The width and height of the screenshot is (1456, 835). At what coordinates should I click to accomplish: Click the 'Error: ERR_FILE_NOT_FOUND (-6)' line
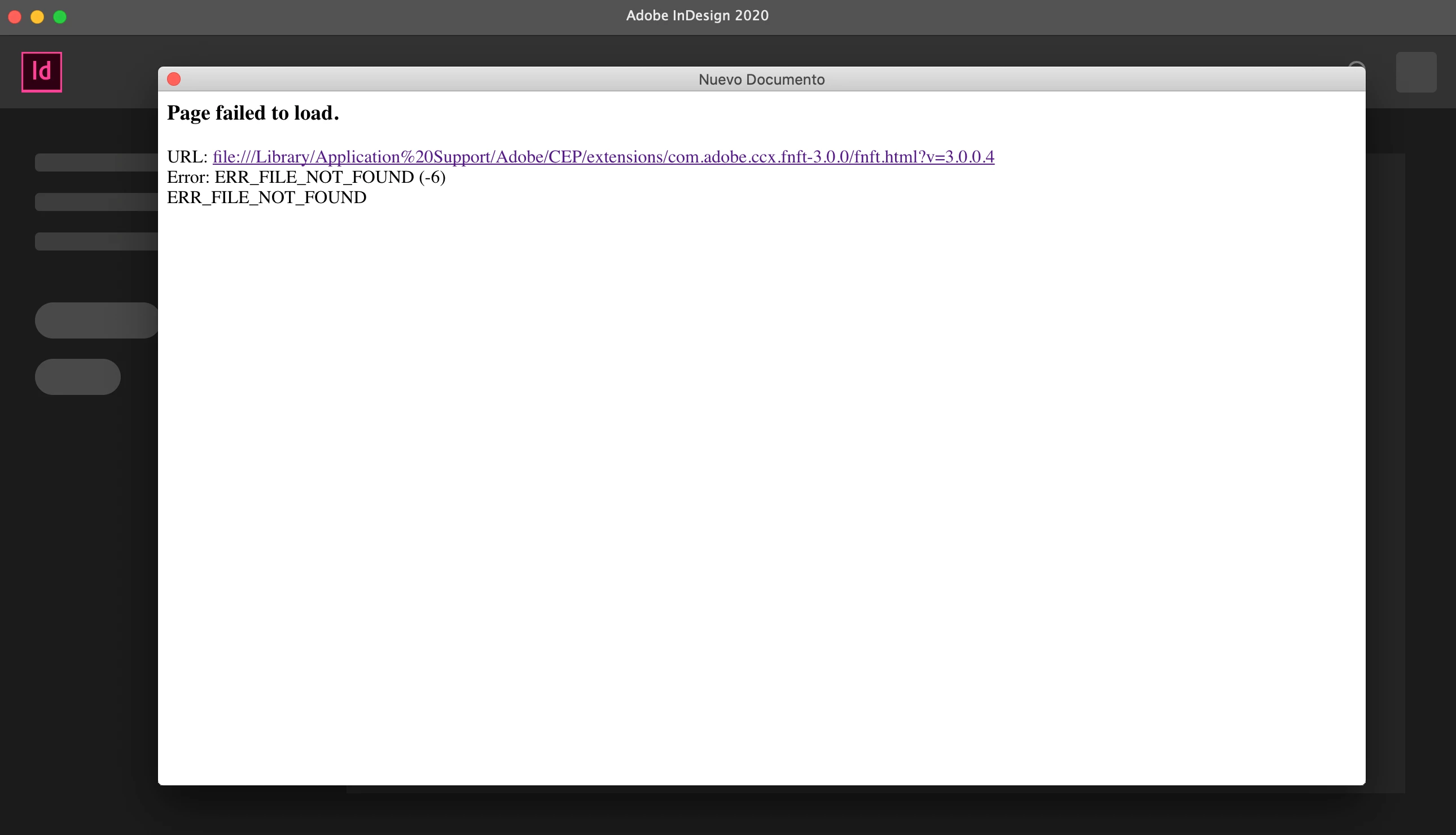(x=306, y=177)
